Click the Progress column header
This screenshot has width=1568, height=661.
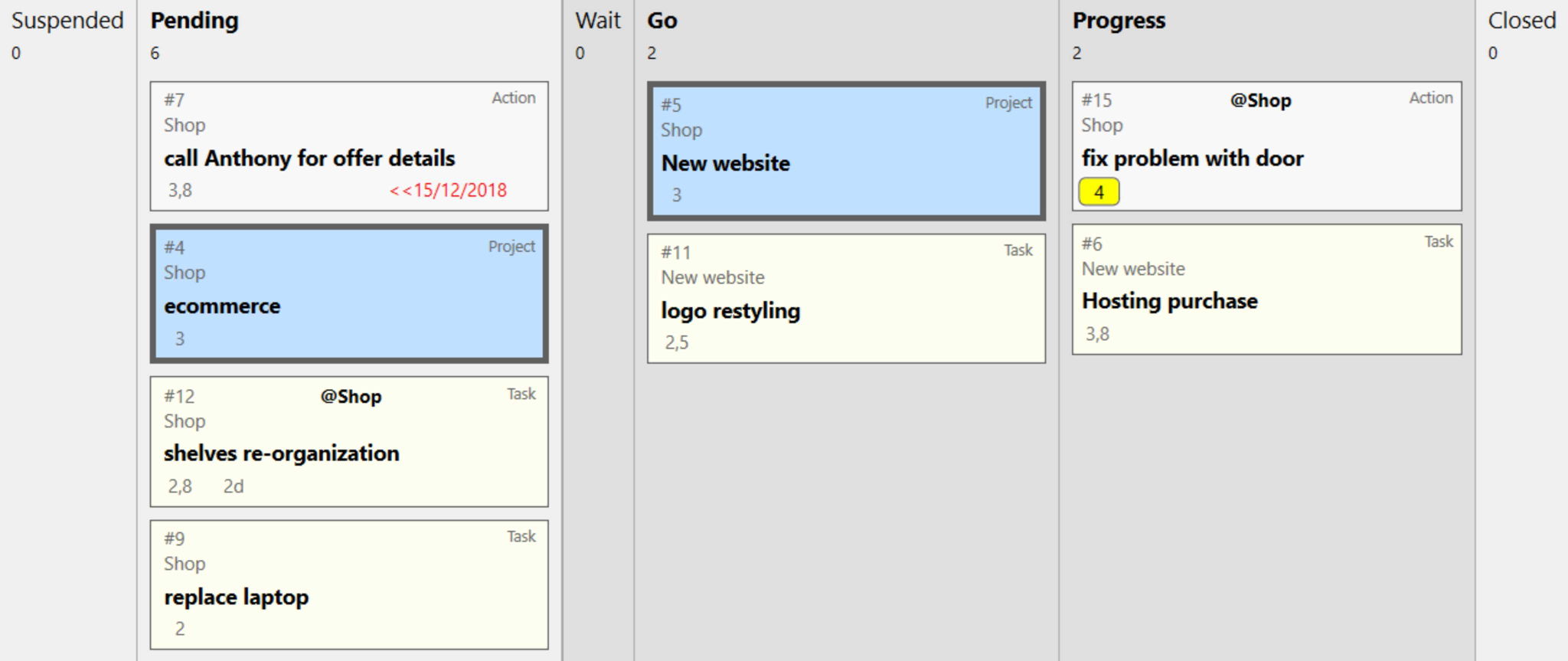coord(1119,21)
